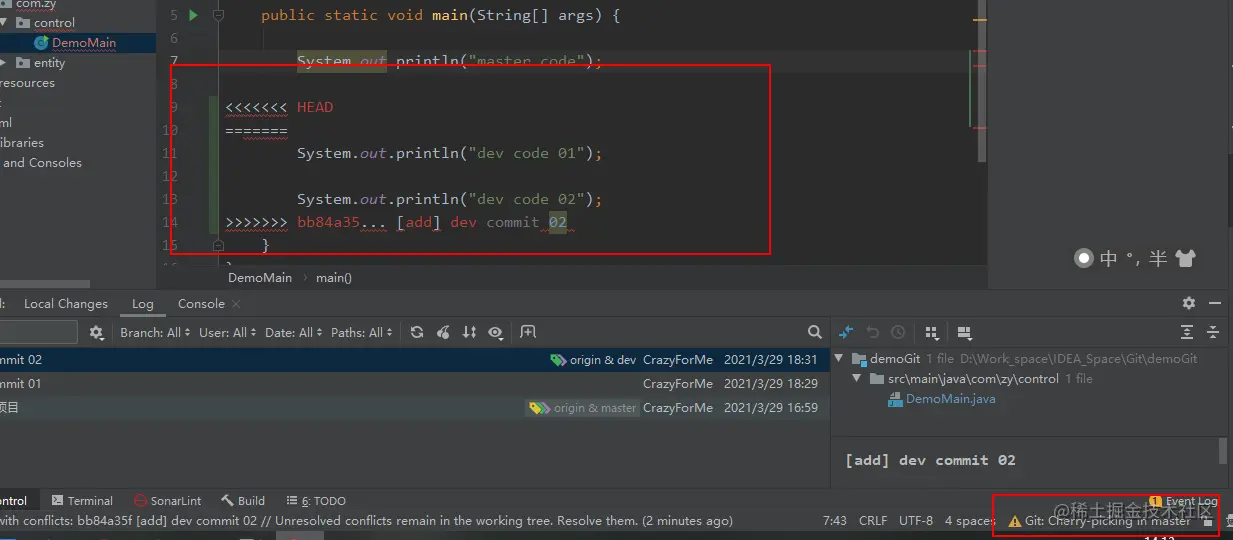
Task: Collapse the control package in project tree
Action: pos(4,22)
